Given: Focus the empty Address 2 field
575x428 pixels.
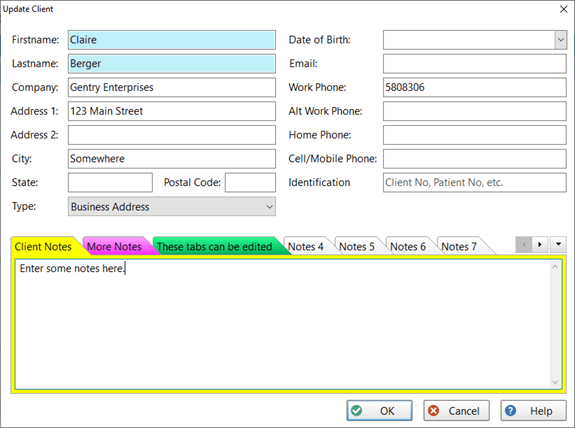Looking at the screenshot, I should pos(172,135).
